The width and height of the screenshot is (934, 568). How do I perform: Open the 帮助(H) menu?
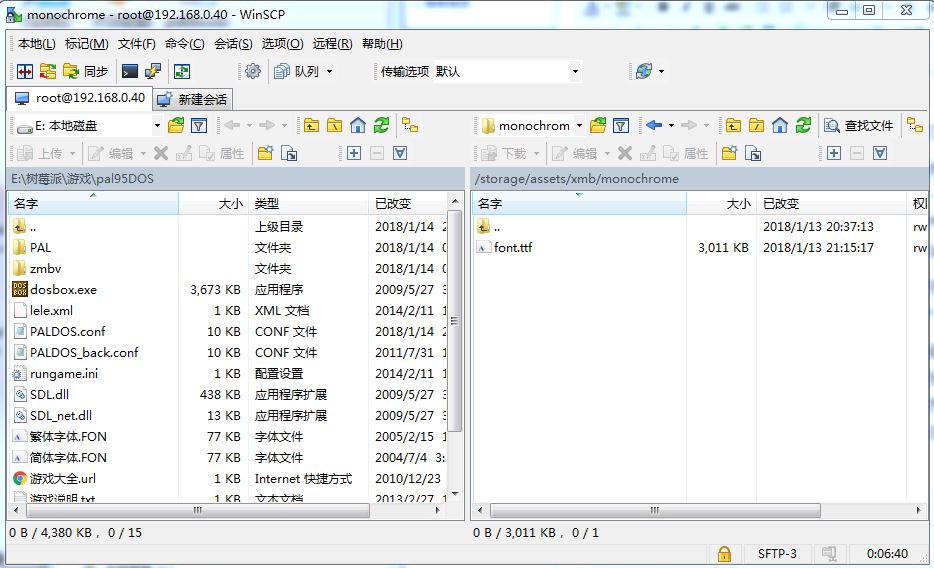(x=382, y=44)
